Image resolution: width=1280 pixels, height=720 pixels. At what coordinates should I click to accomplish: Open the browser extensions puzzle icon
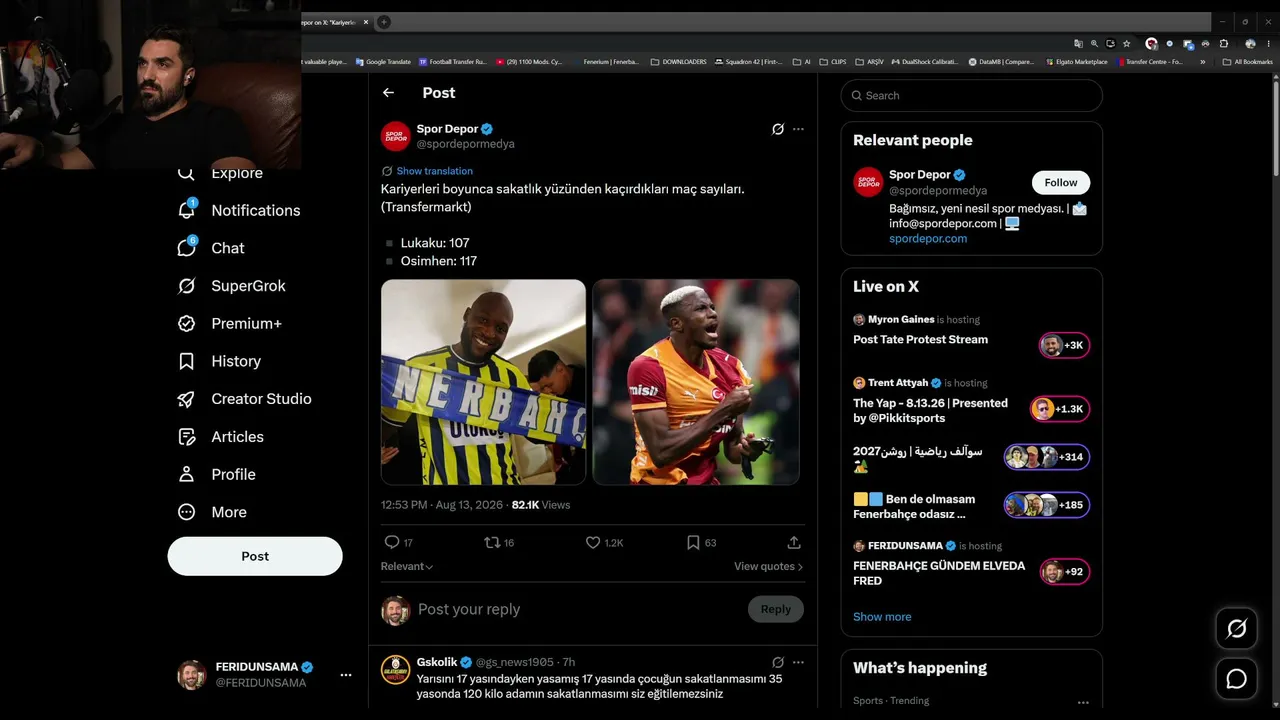pos(1223,44)
